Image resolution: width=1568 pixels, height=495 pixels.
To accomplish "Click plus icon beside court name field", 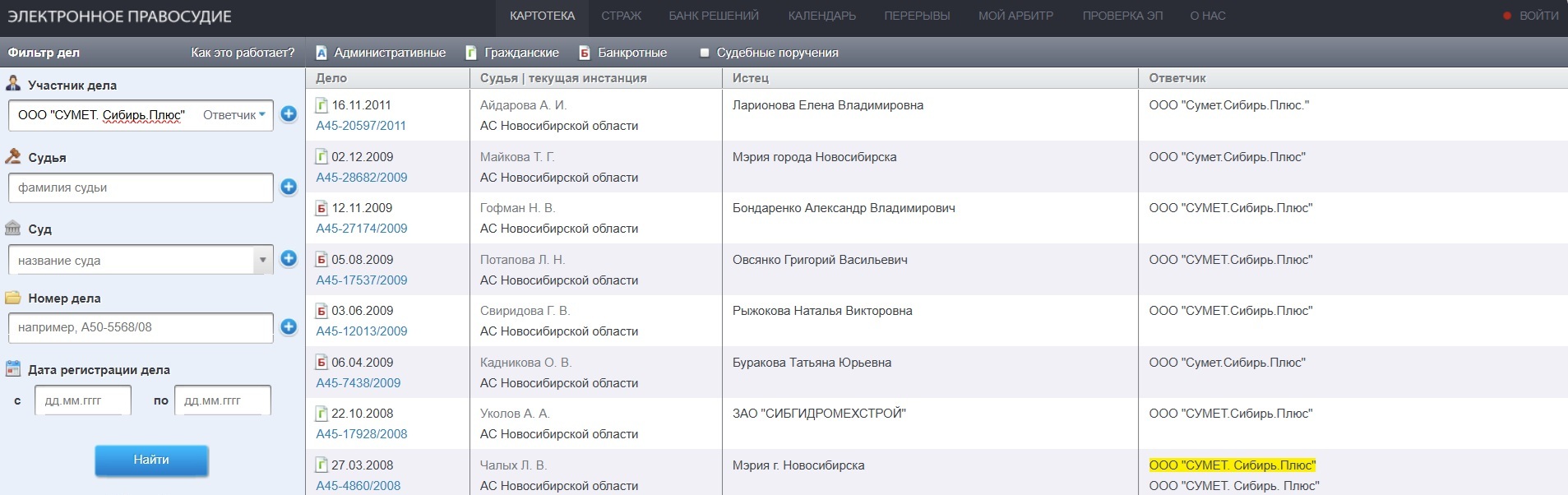I will coord(289,259).
